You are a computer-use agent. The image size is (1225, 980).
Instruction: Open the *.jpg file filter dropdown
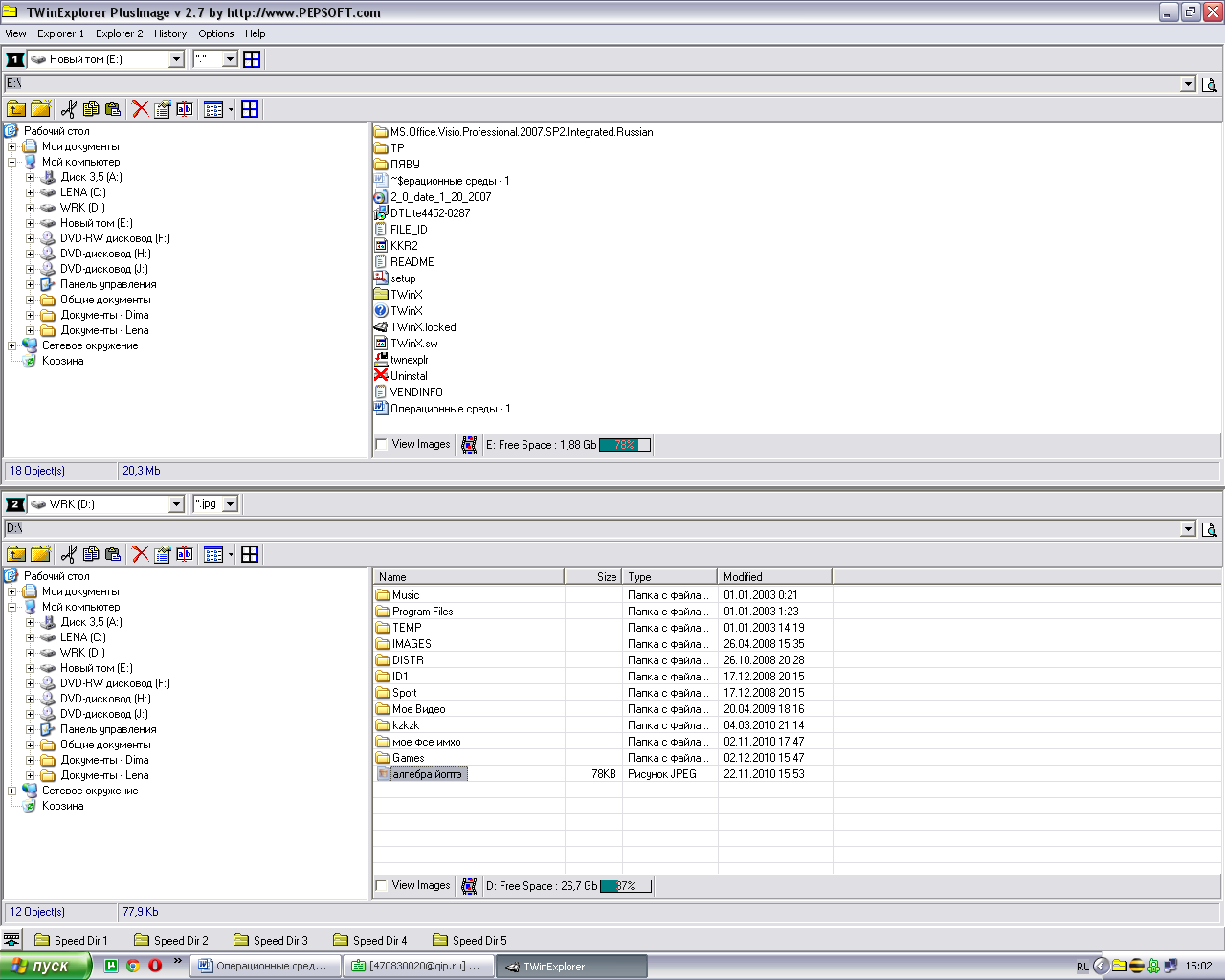click(230, 504)
